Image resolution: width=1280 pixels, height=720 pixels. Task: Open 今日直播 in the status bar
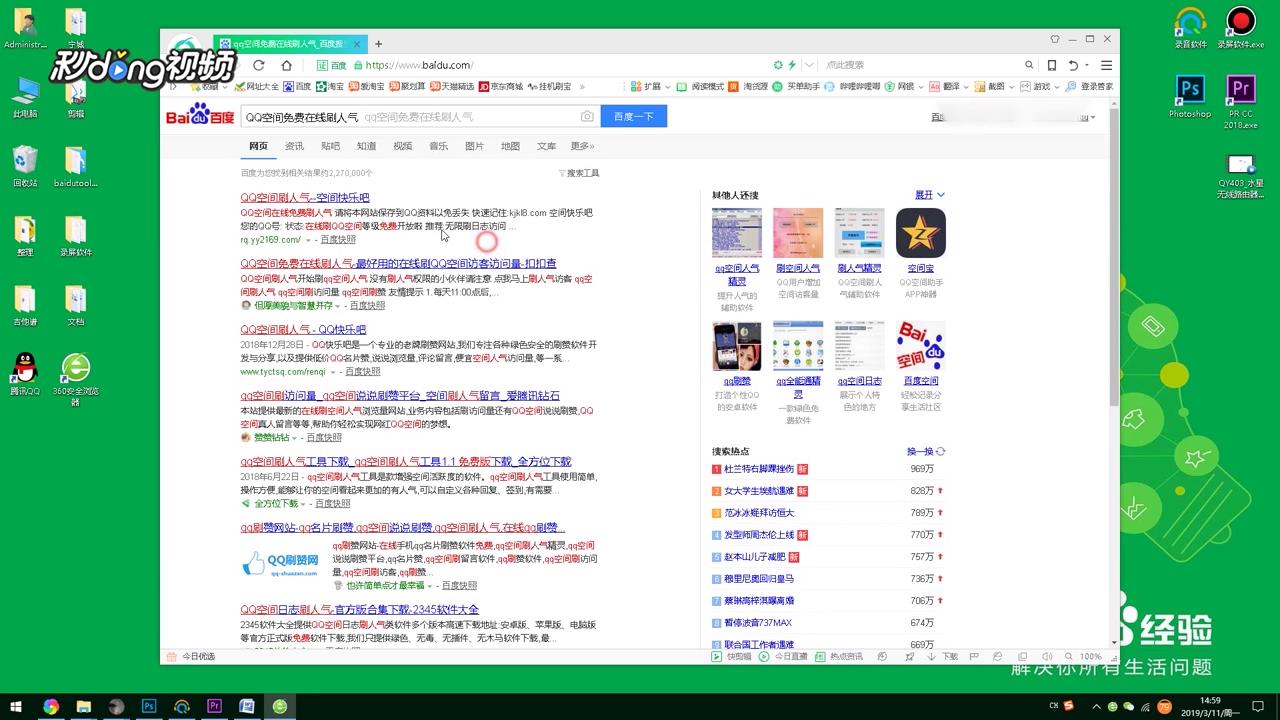pos(783,657)
